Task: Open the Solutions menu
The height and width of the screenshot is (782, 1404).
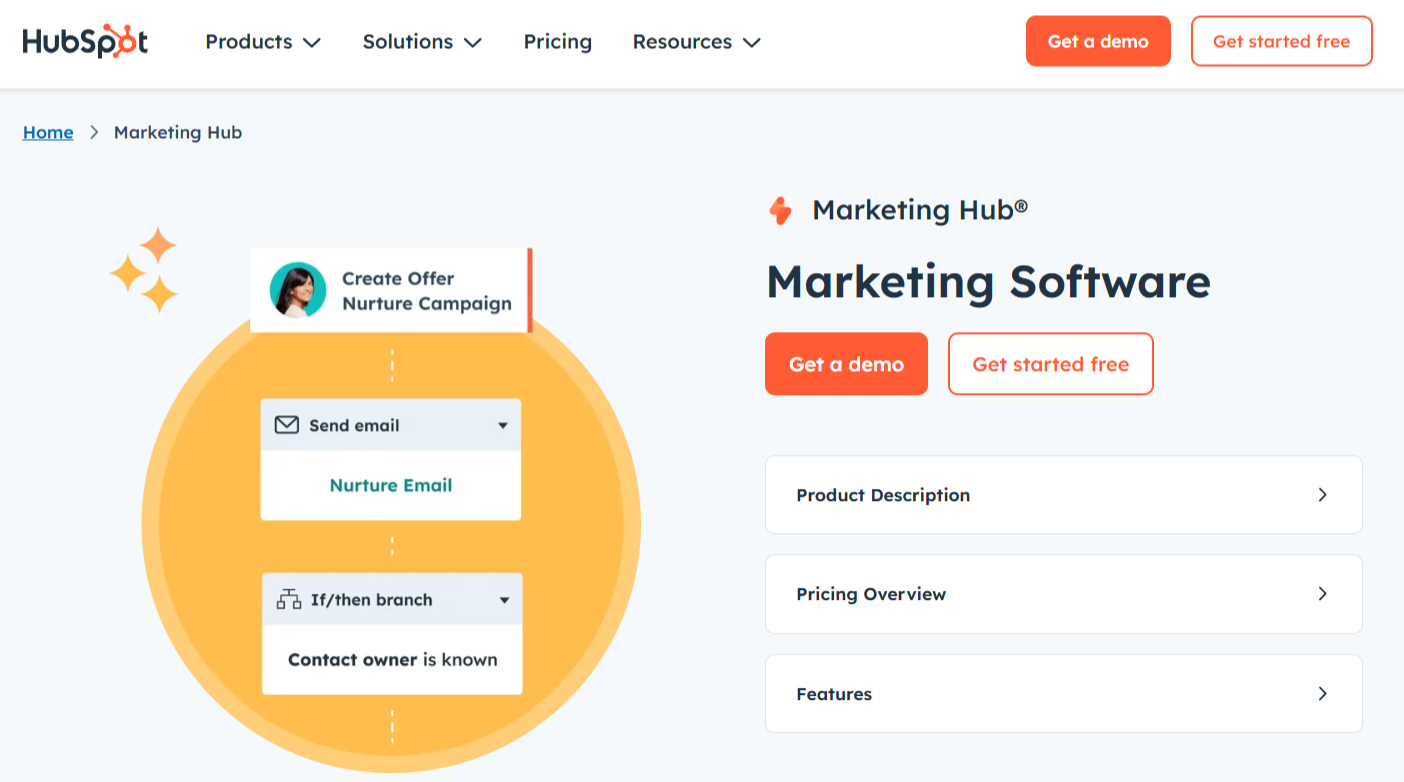Action: click(422, 42)
